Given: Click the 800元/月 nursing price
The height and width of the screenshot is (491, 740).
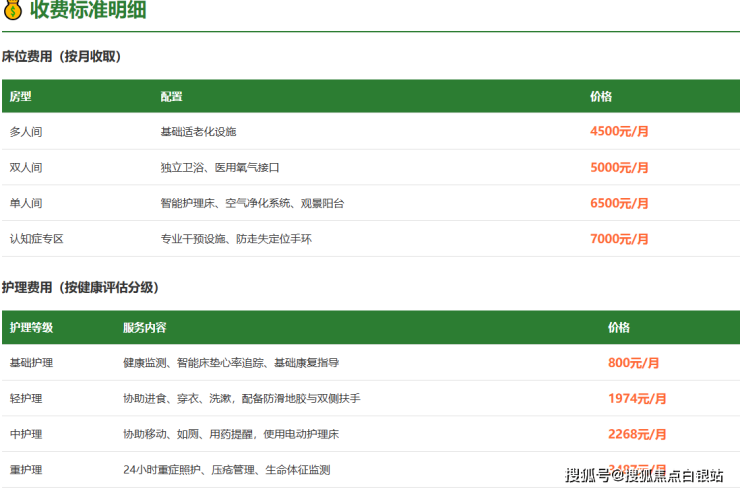Looking at the screenshot, I should (633, 363).
